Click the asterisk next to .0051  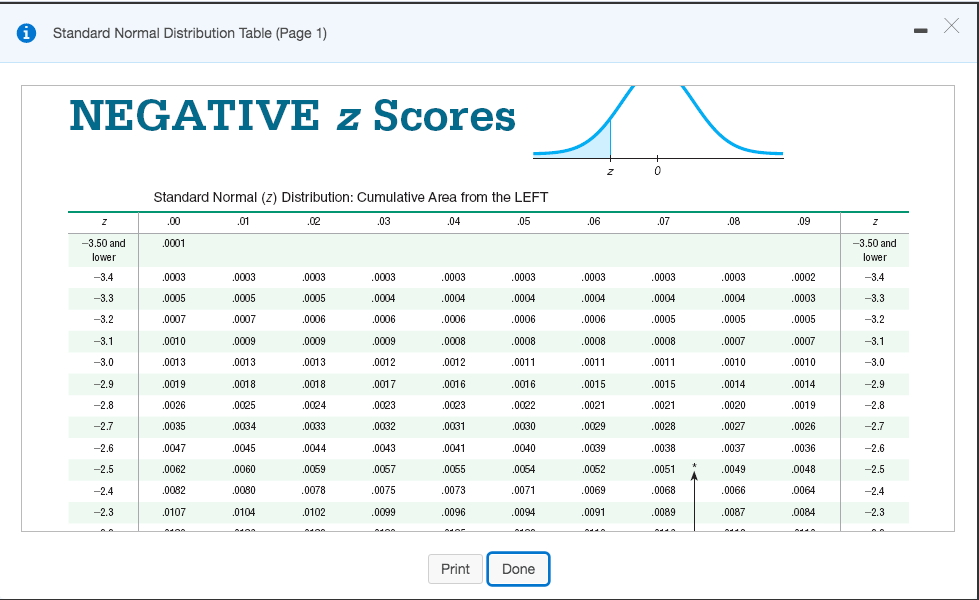pos(693,467)
